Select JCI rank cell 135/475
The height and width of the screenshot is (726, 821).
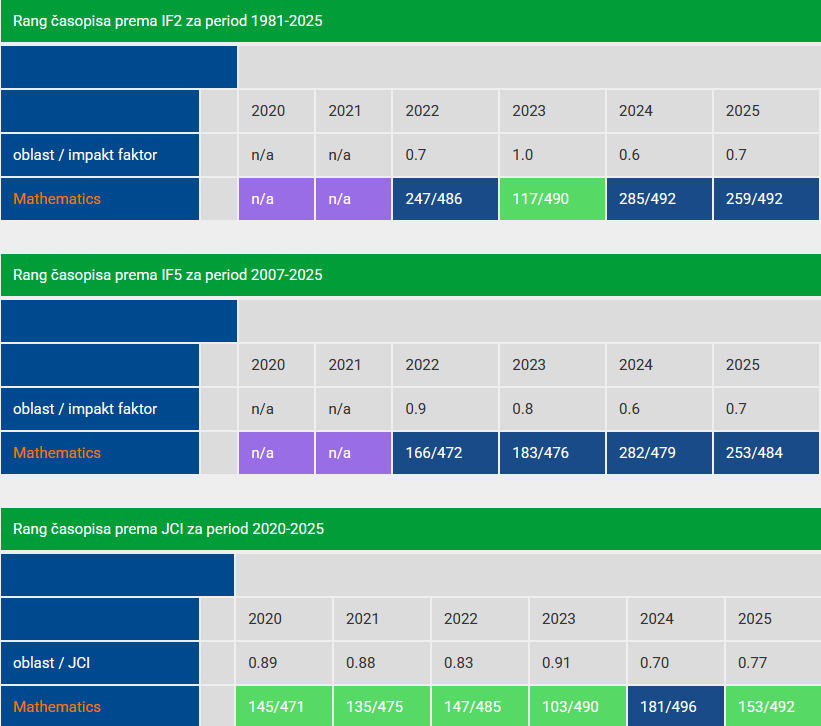pos(382,706)
